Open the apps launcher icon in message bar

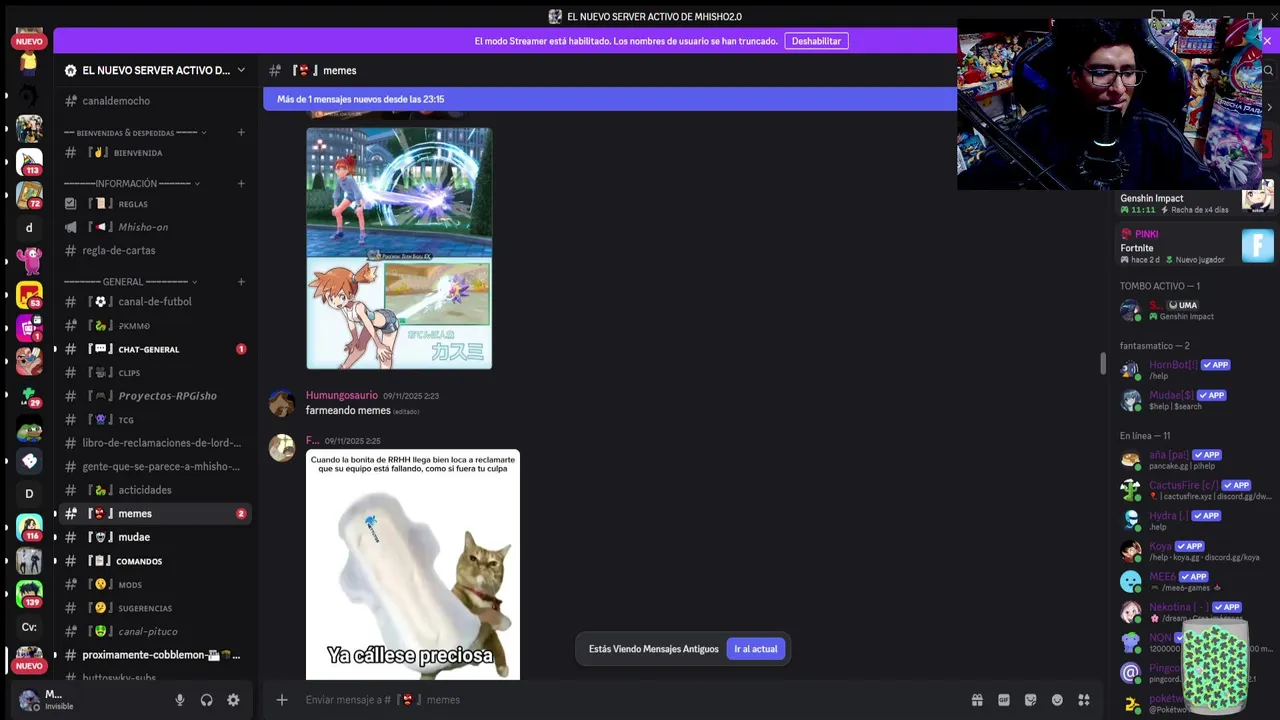click(x=1083, y=700)
